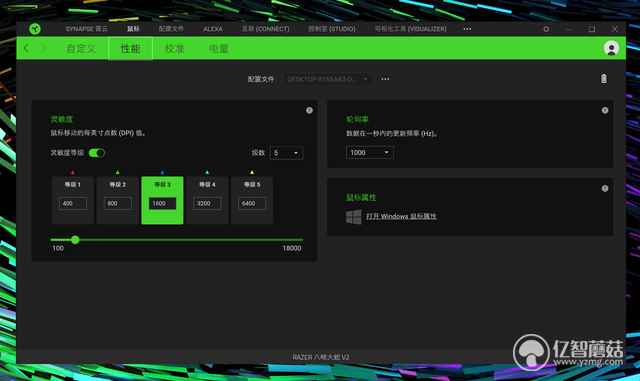Click the DPI slider handle
This screenshot has width=640, height=381.
tap(75, 240)
